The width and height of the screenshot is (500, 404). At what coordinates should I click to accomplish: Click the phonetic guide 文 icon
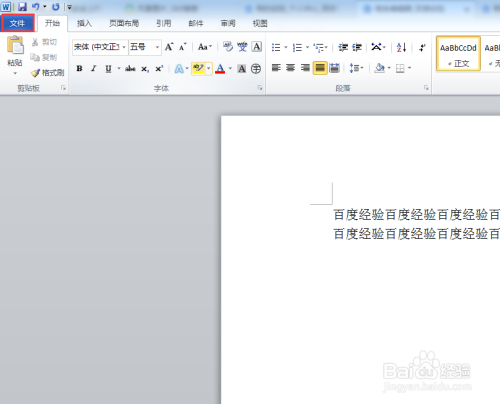242,47
